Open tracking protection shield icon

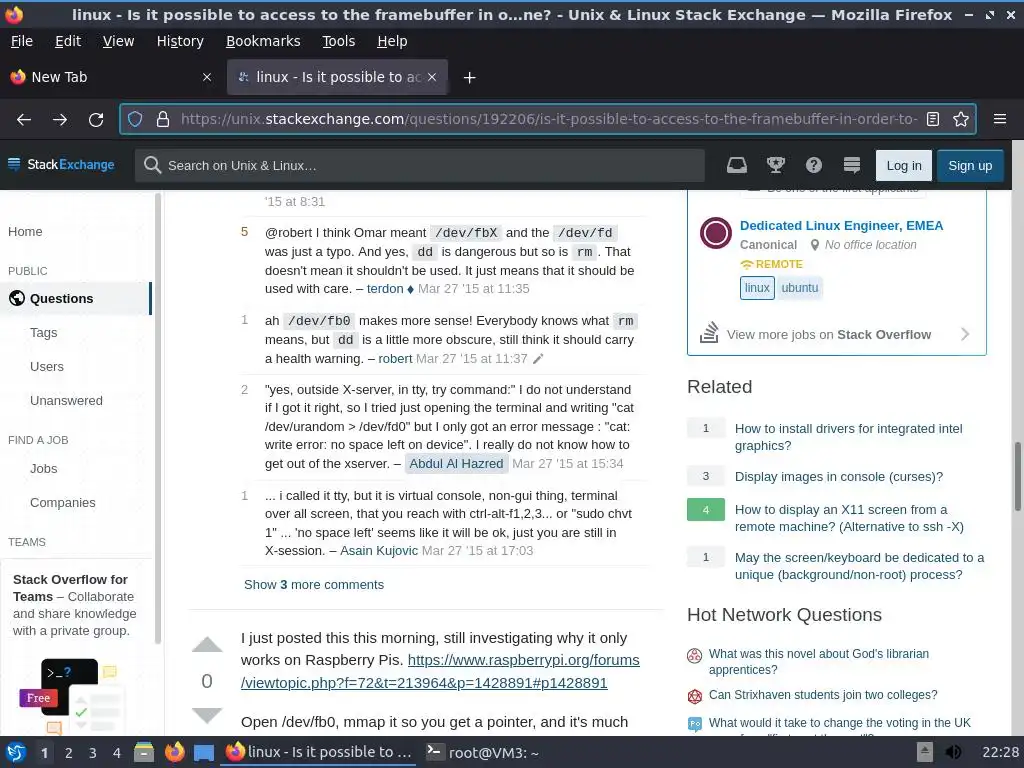tap(135, 120)
